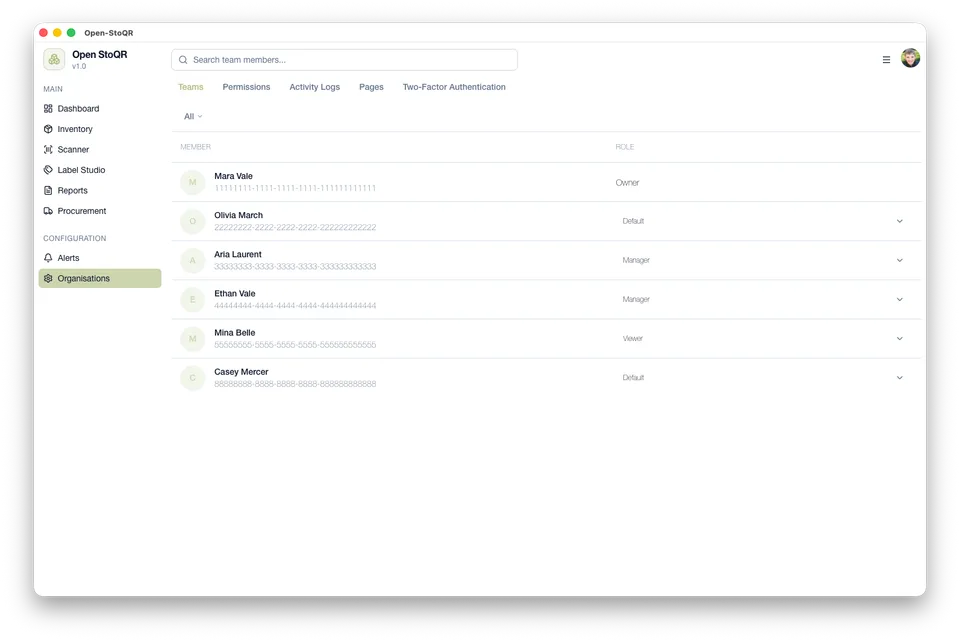The image size is (960, 641).
Task: Click the name Olivia March
Action: pyautogui.click(x=238, y=215)
